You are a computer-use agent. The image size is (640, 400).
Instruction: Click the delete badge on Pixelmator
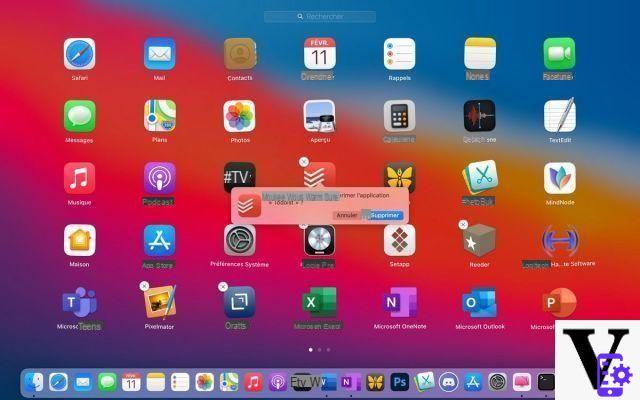click(x=144, y=286)
